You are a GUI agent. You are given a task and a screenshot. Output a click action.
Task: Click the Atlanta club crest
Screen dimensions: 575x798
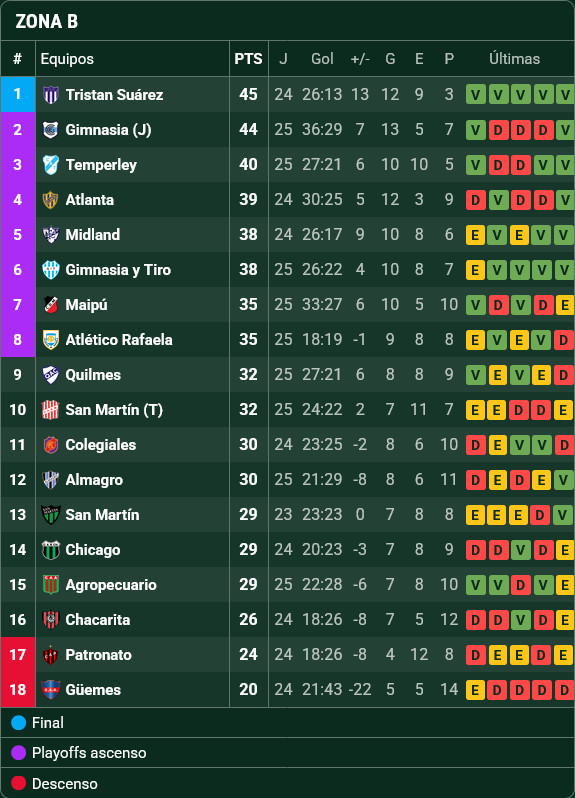pyautogui.click(x=50, y=200)
